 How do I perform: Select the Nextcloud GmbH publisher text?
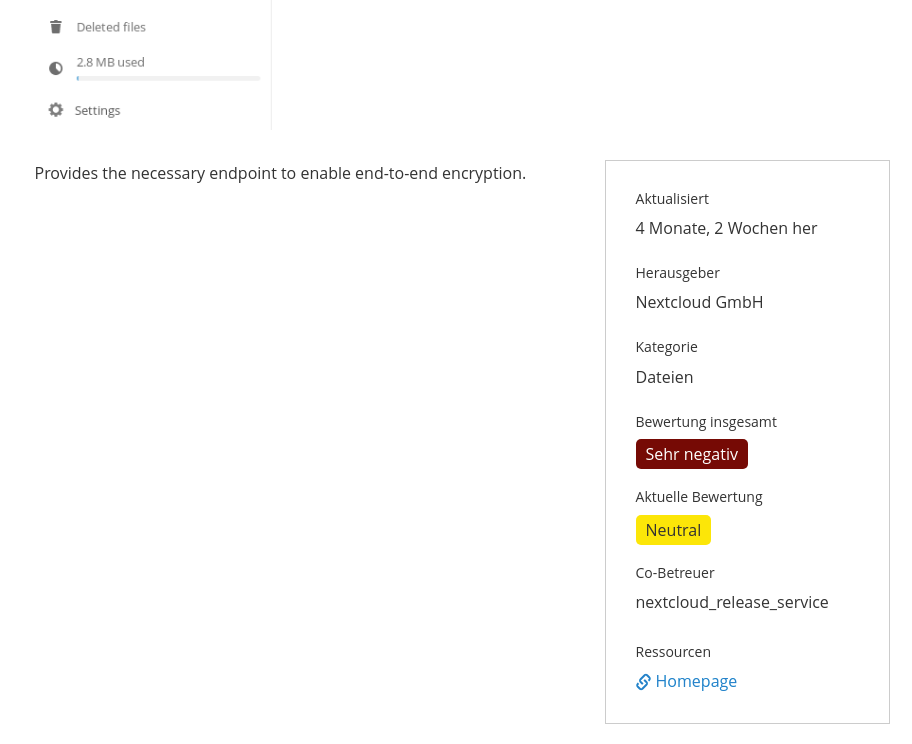(x=699, y=302)
